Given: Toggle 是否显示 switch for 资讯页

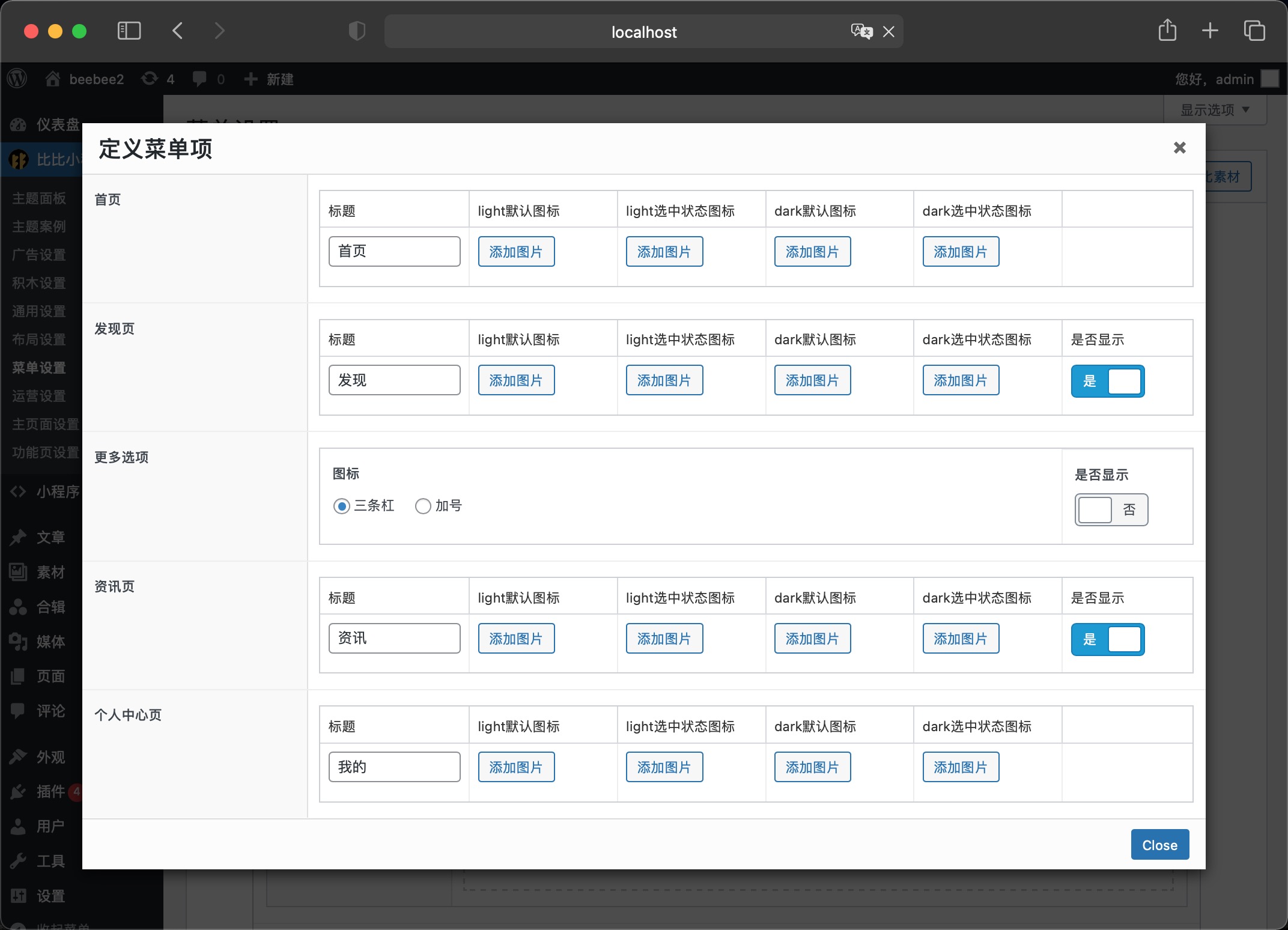Looking at the screenshot, I should coord(1108,639).
